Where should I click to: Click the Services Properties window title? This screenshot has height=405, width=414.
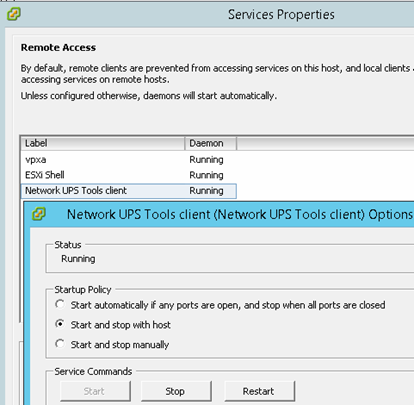(x=281, y=15)
